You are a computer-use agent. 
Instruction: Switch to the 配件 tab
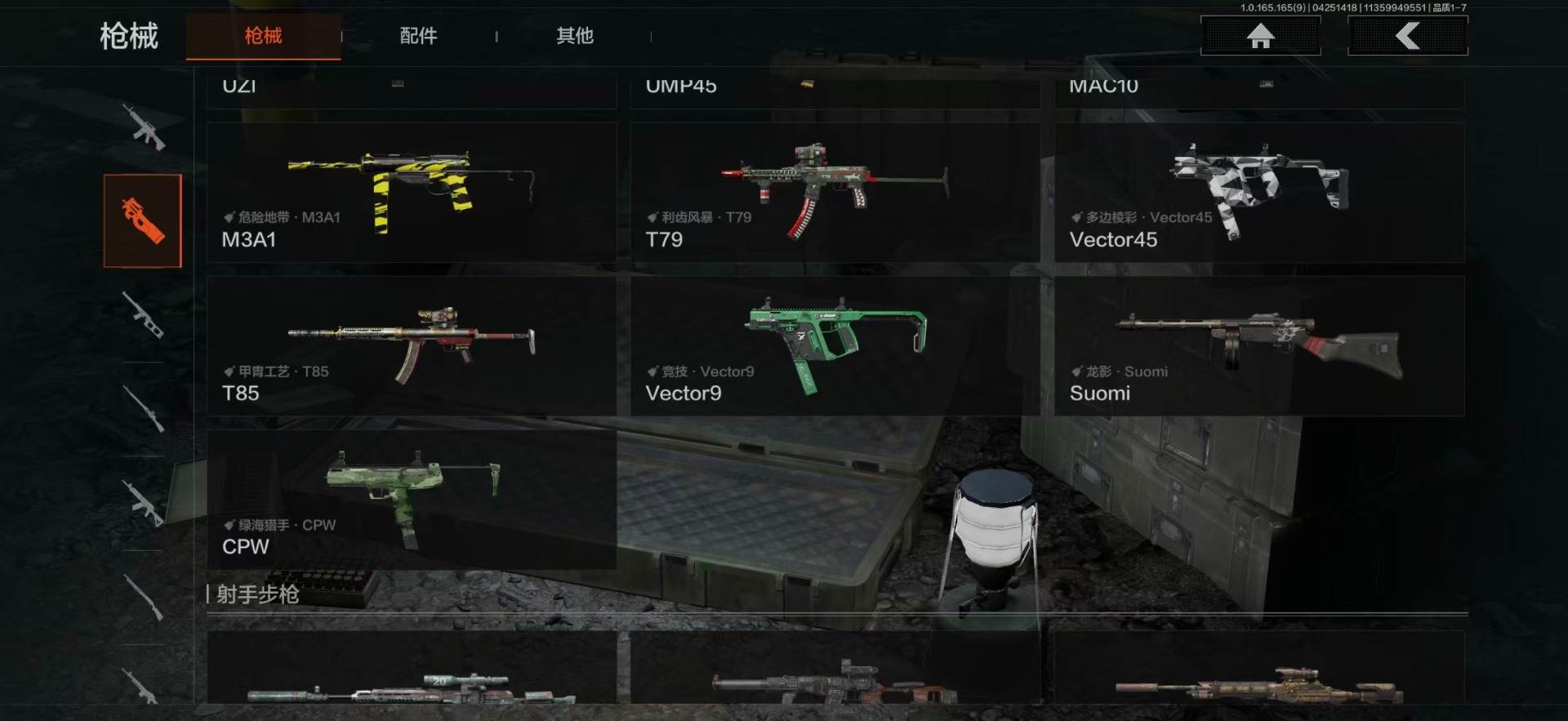418,36
